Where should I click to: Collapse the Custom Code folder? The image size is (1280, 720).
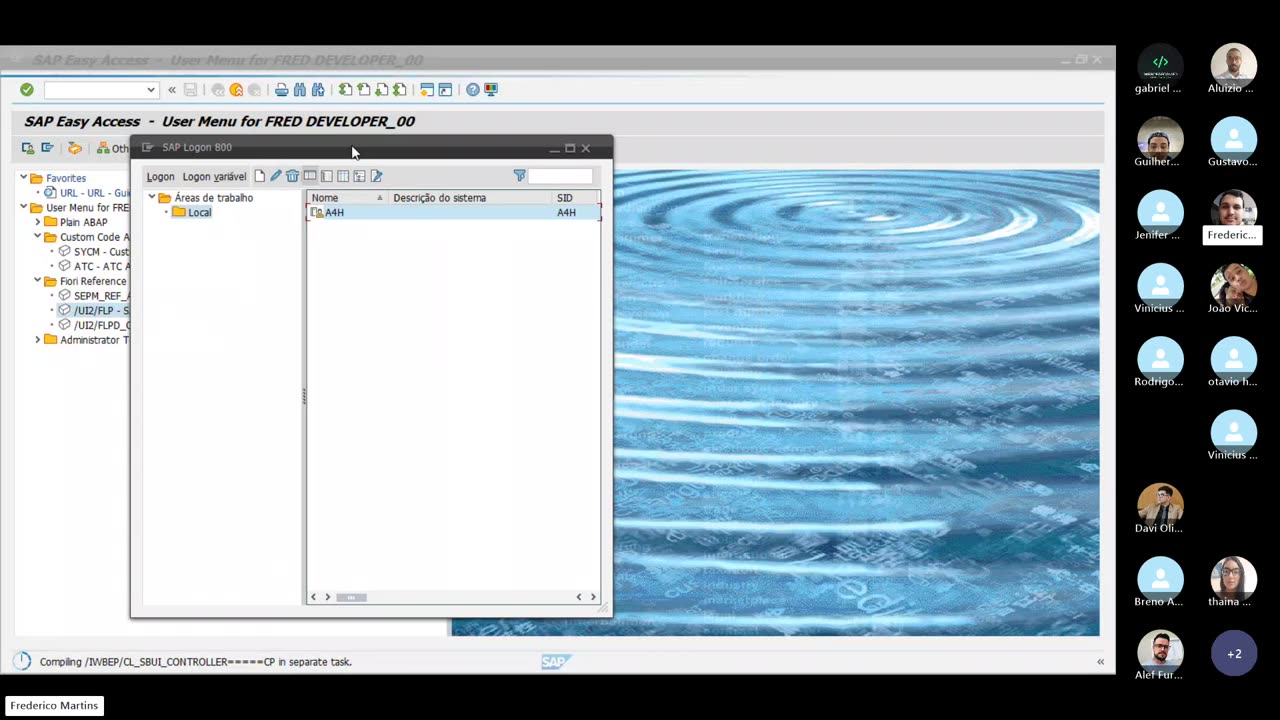(x=38, y=237)
